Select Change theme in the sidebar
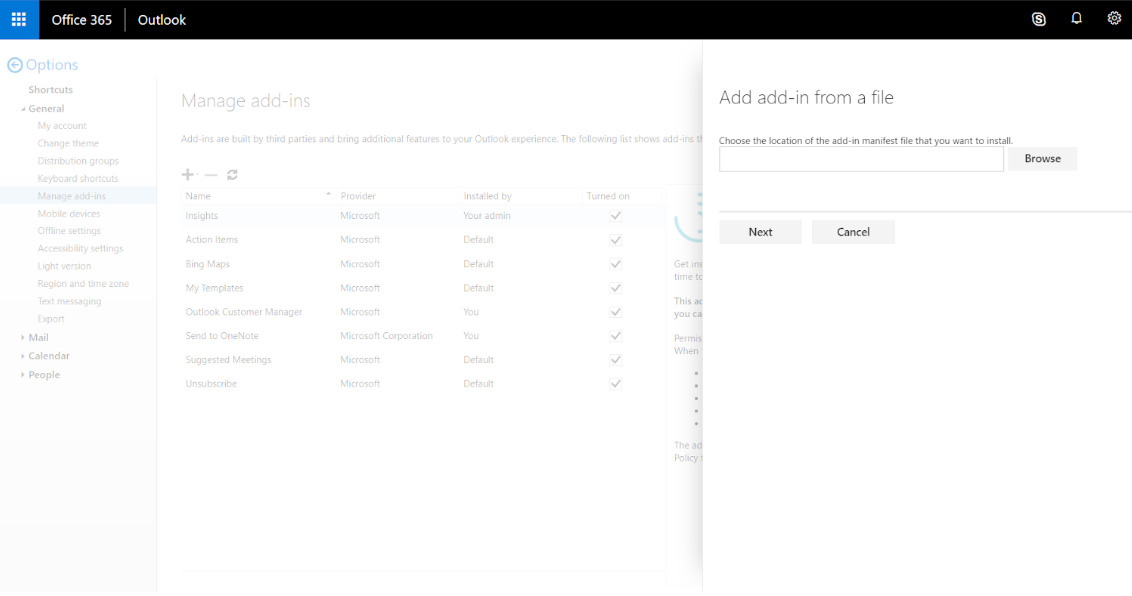Viewport: 1132px width, 596px height. [x=68, y=143]
